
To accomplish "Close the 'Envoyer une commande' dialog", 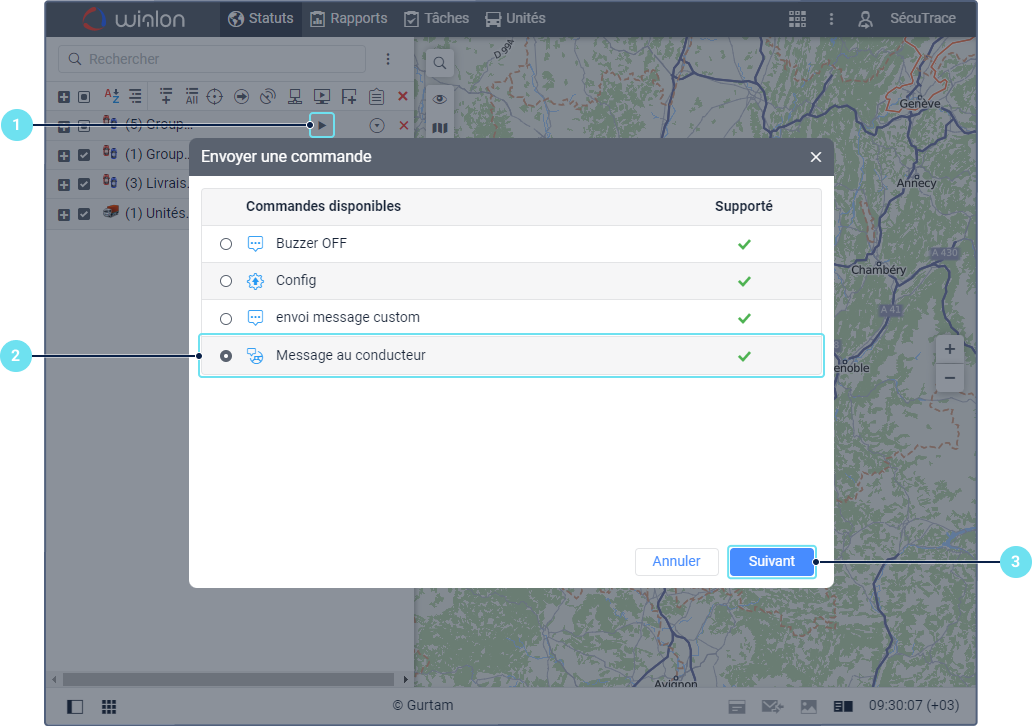I will coord(816,157).
